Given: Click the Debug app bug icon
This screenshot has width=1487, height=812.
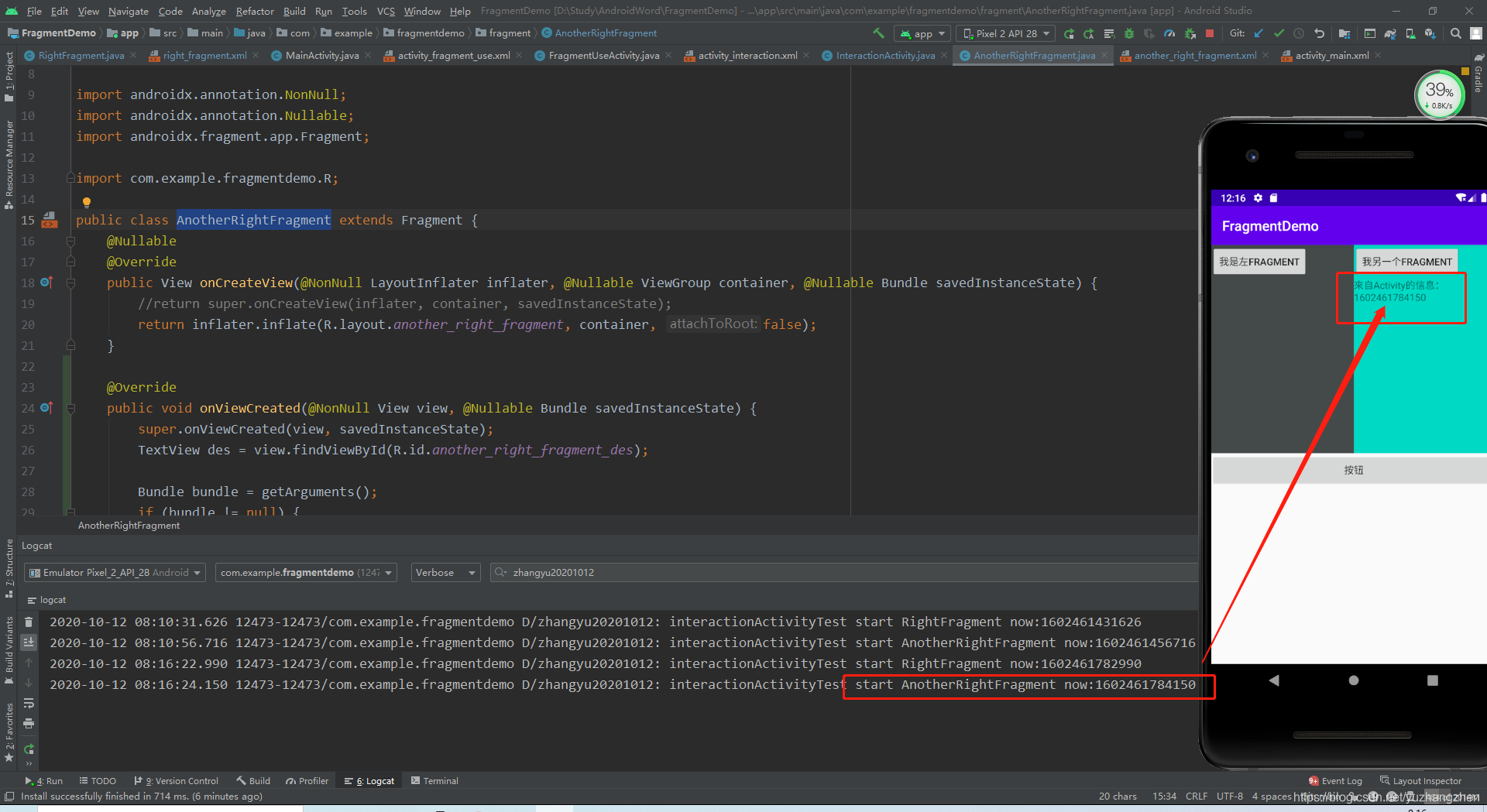Looking at the screenshot, I should (x=1129, y=33).
